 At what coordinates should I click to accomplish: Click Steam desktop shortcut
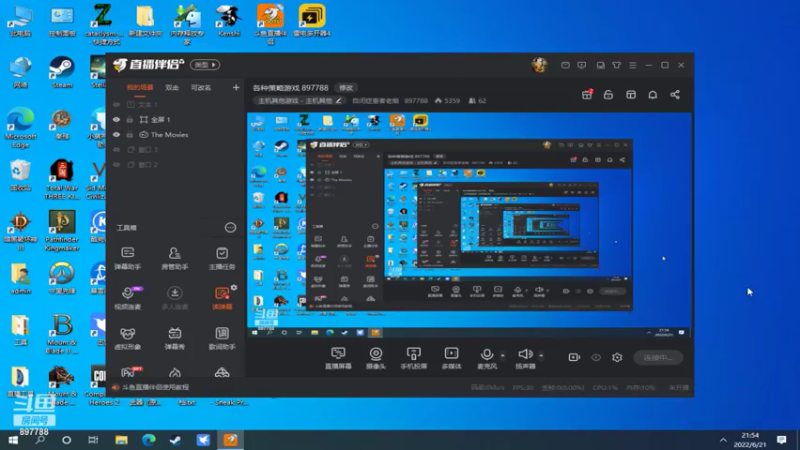coord(62,72)
